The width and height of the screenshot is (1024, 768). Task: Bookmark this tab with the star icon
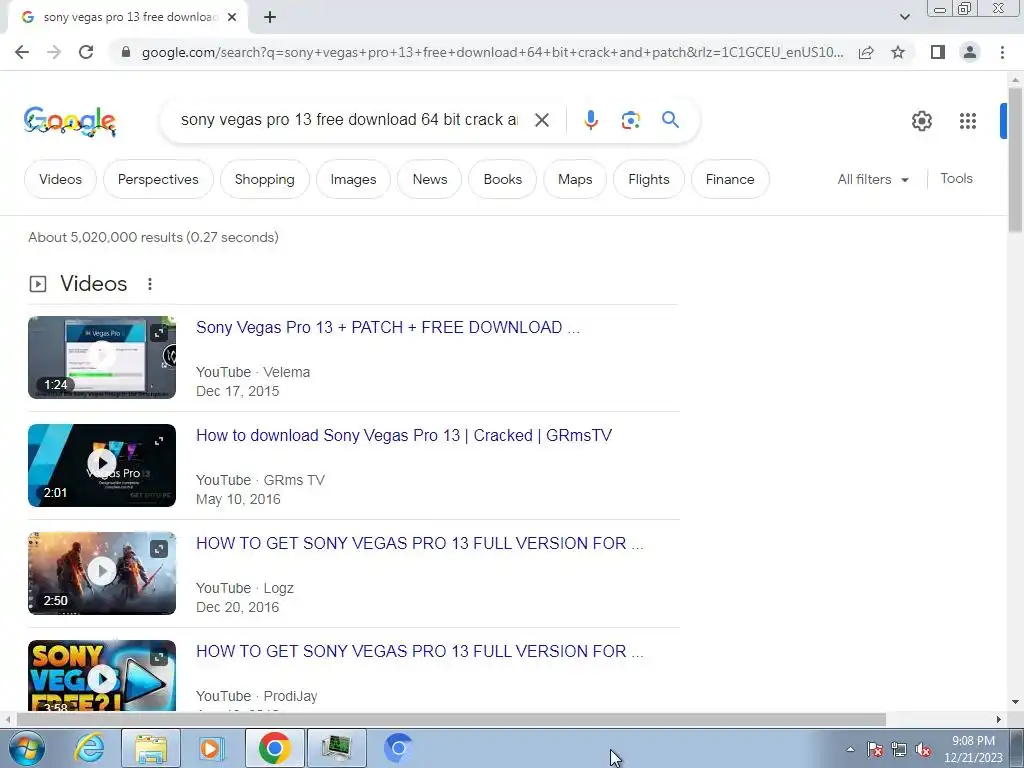point(898,52)
